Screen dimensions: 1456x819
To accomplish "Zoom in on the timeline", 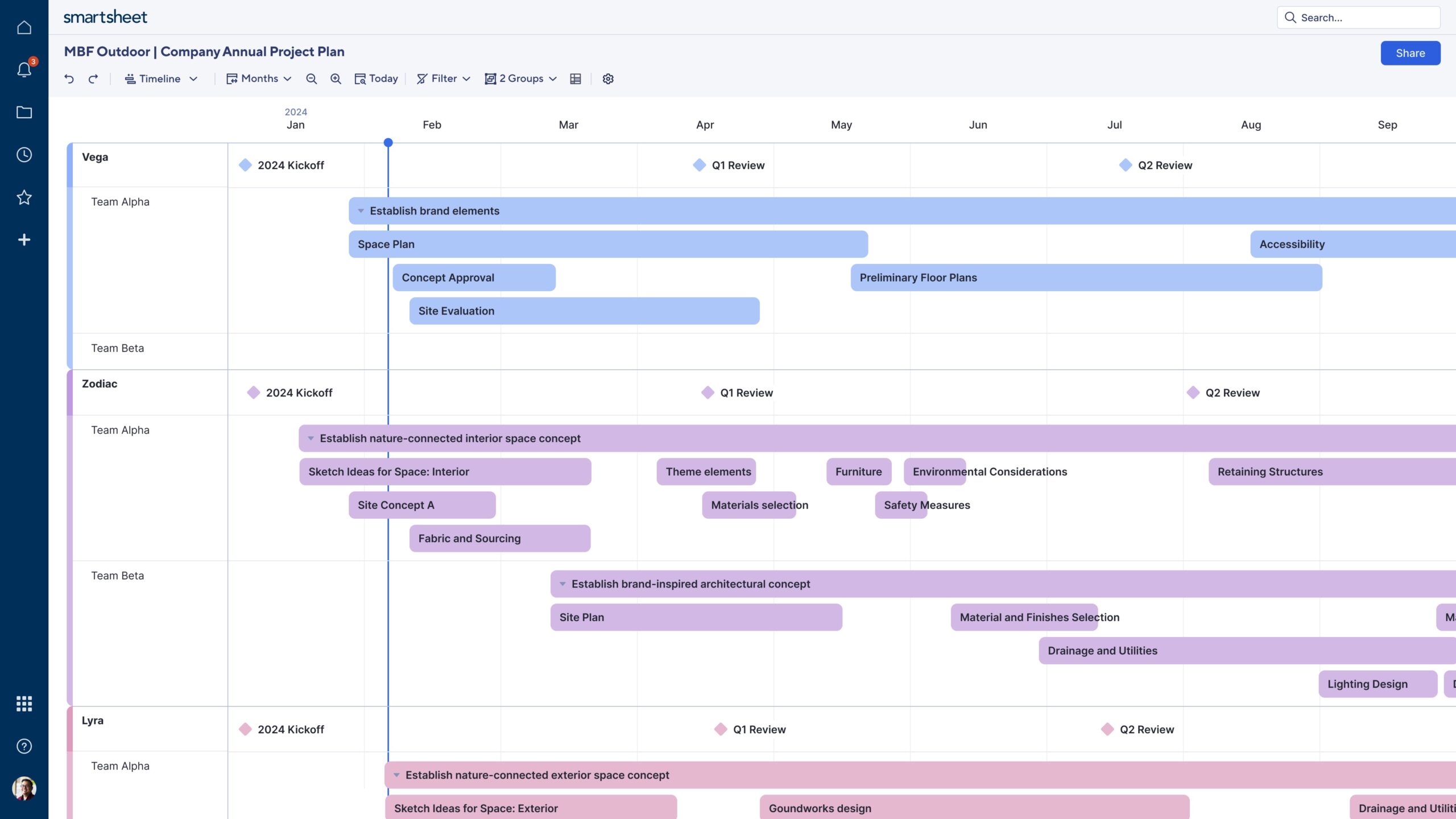I will [335, 78].
